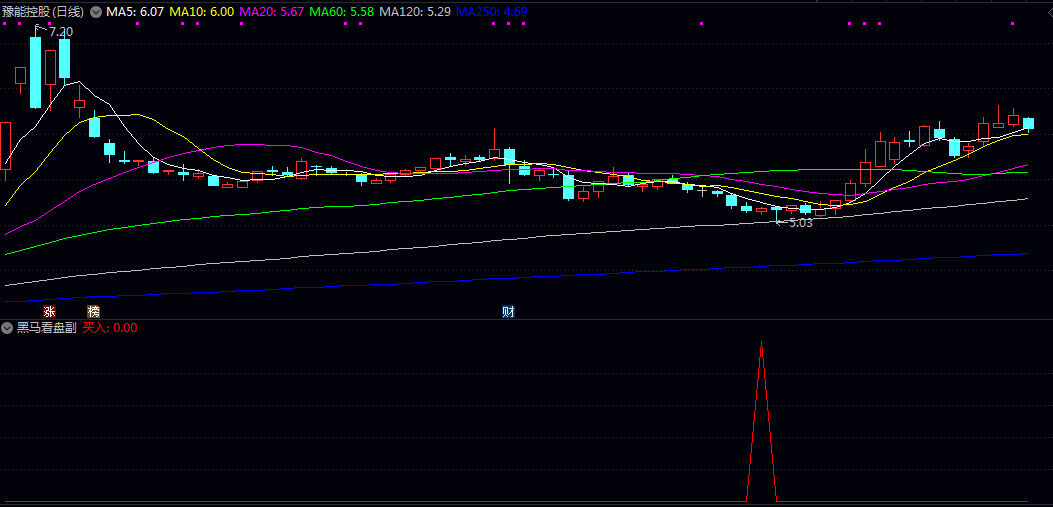This screenshot has height=507, width=1053.
Task: Select the MA5 moving average label
Action: [135, 12]
